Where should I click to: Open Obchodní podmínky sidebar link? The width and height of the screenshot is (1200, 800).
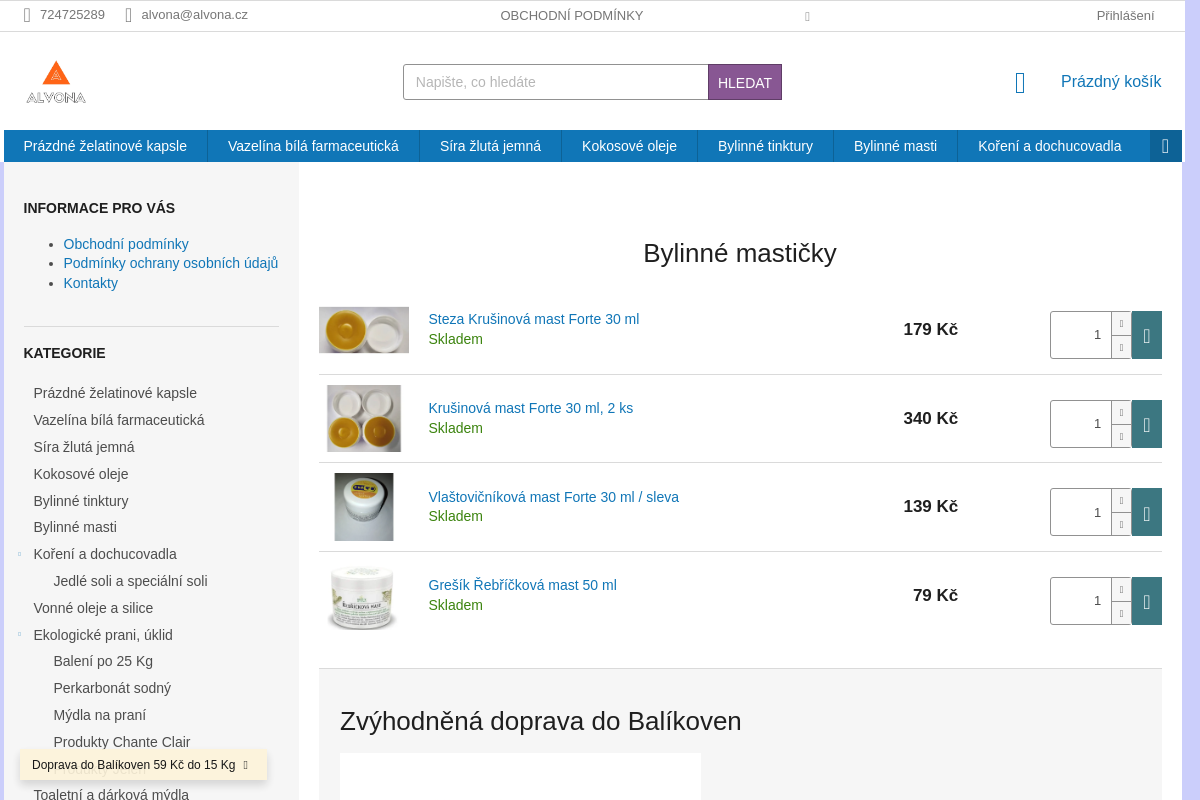(126, 244)
